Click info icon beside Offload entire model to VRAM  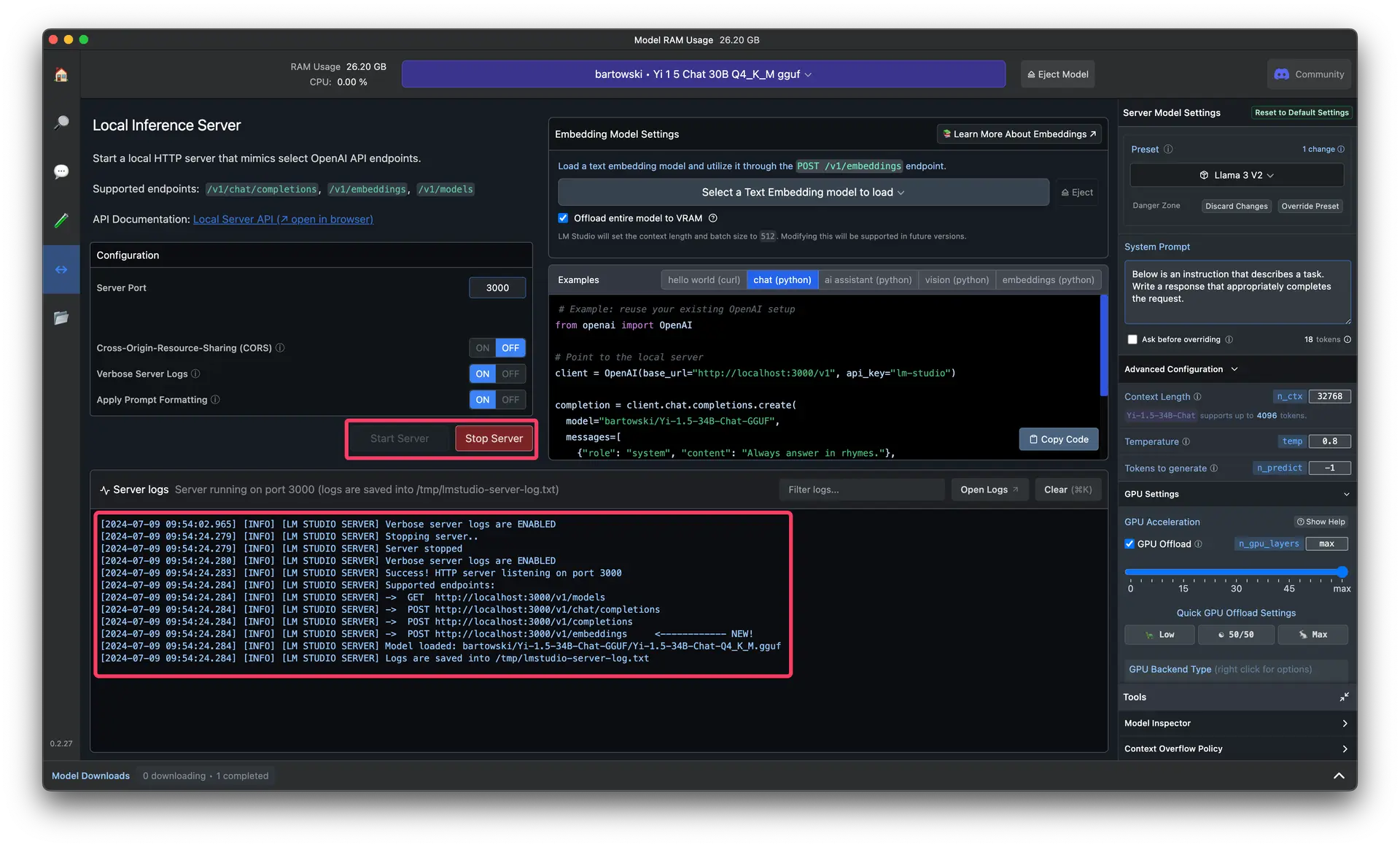[x=713, y=218]
